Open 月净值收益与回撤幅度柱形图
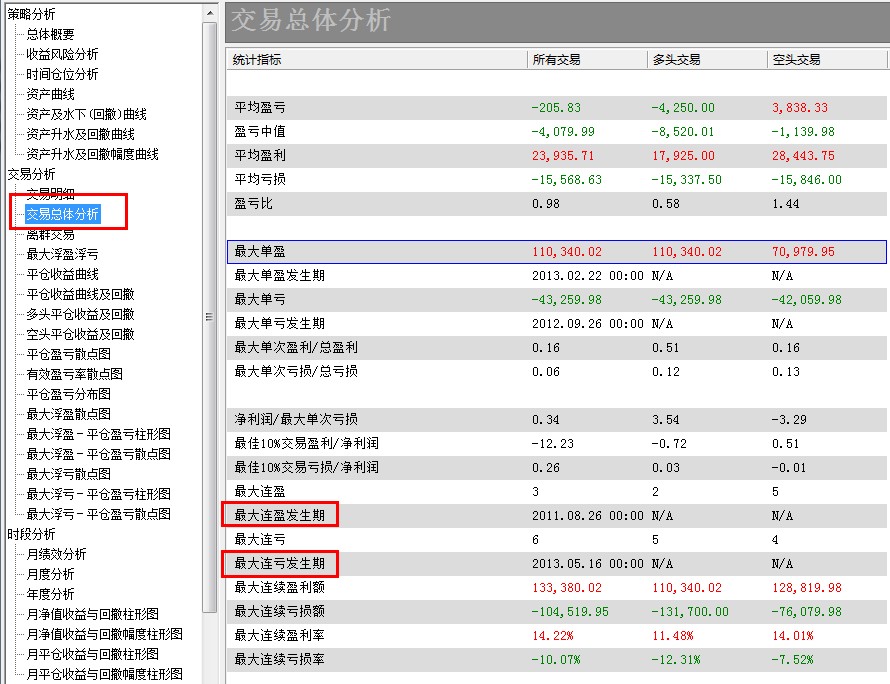Screen dimensions: 890x684 point(104,633)
